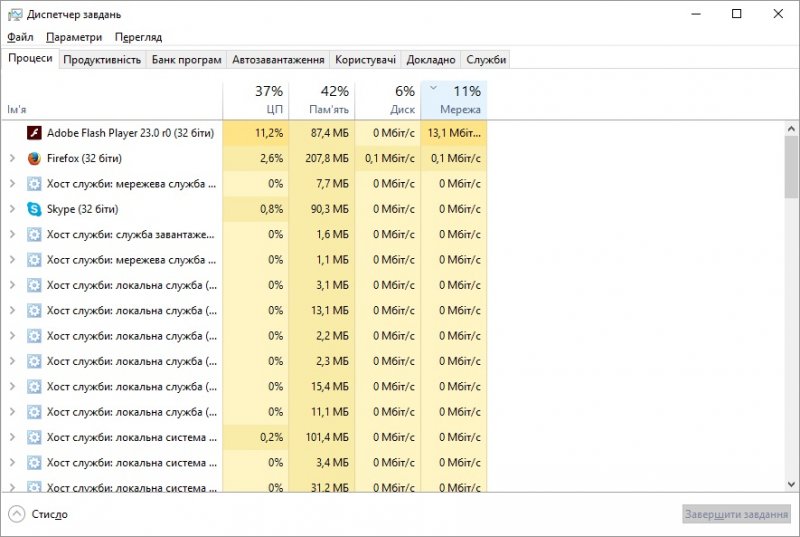This screenshot has height=537, width=800.
Task: Switch to the Банк програм tab
Action: [x=187, y=60]
